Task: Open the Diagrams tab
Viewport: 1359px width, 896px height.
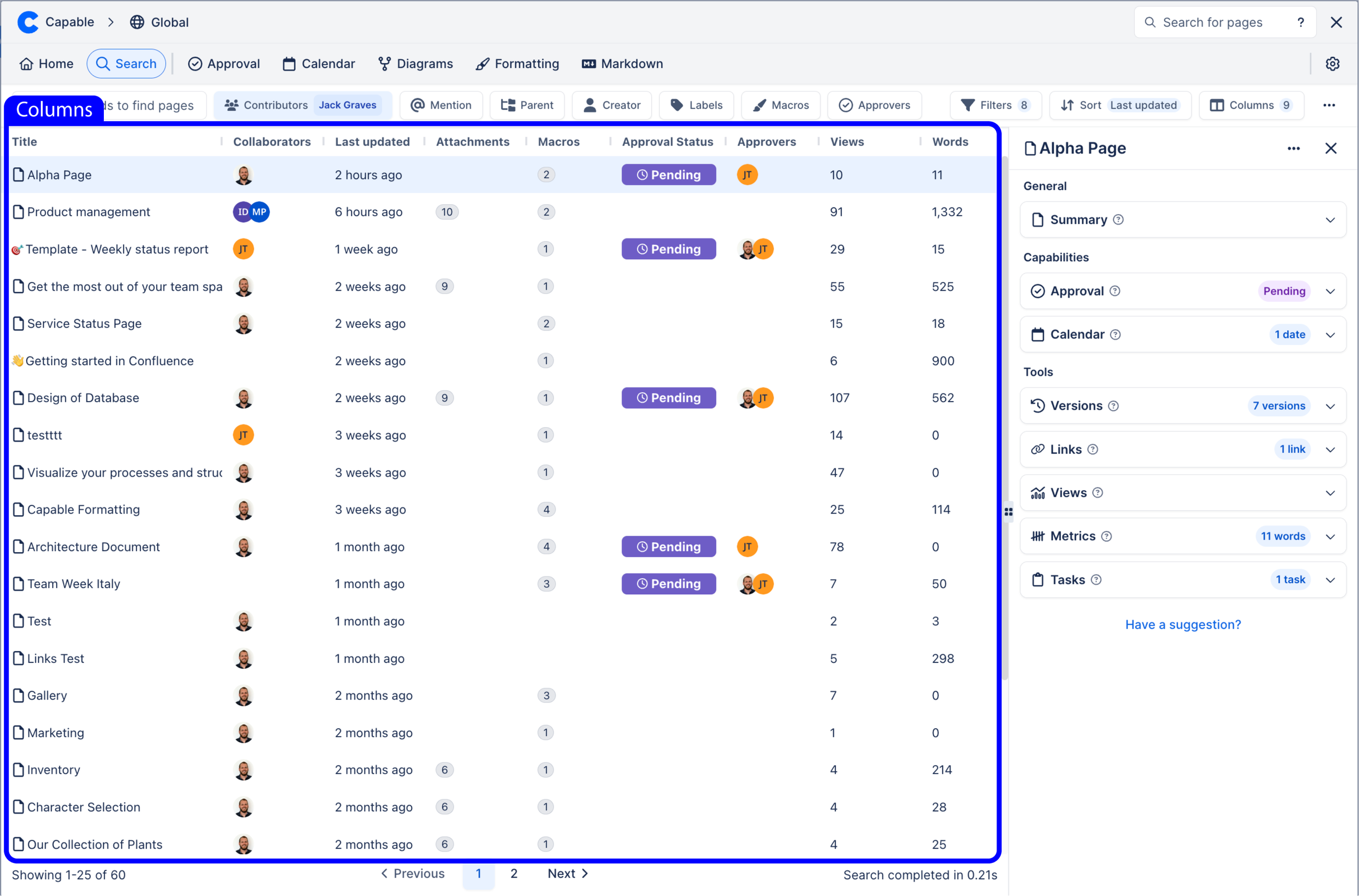Action: pos(415,64)
